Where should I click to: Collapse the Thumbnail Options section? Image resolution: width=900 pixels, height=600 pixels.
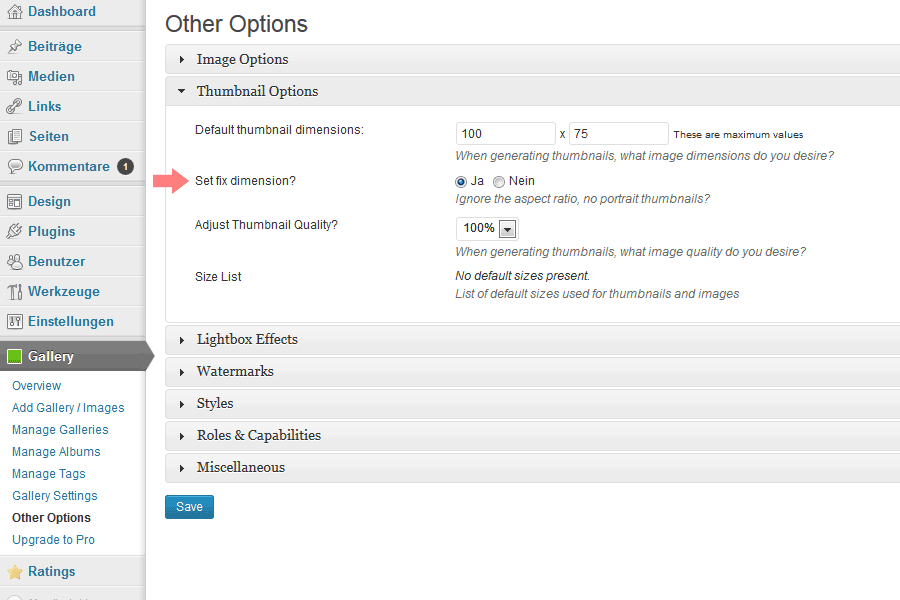257,91
